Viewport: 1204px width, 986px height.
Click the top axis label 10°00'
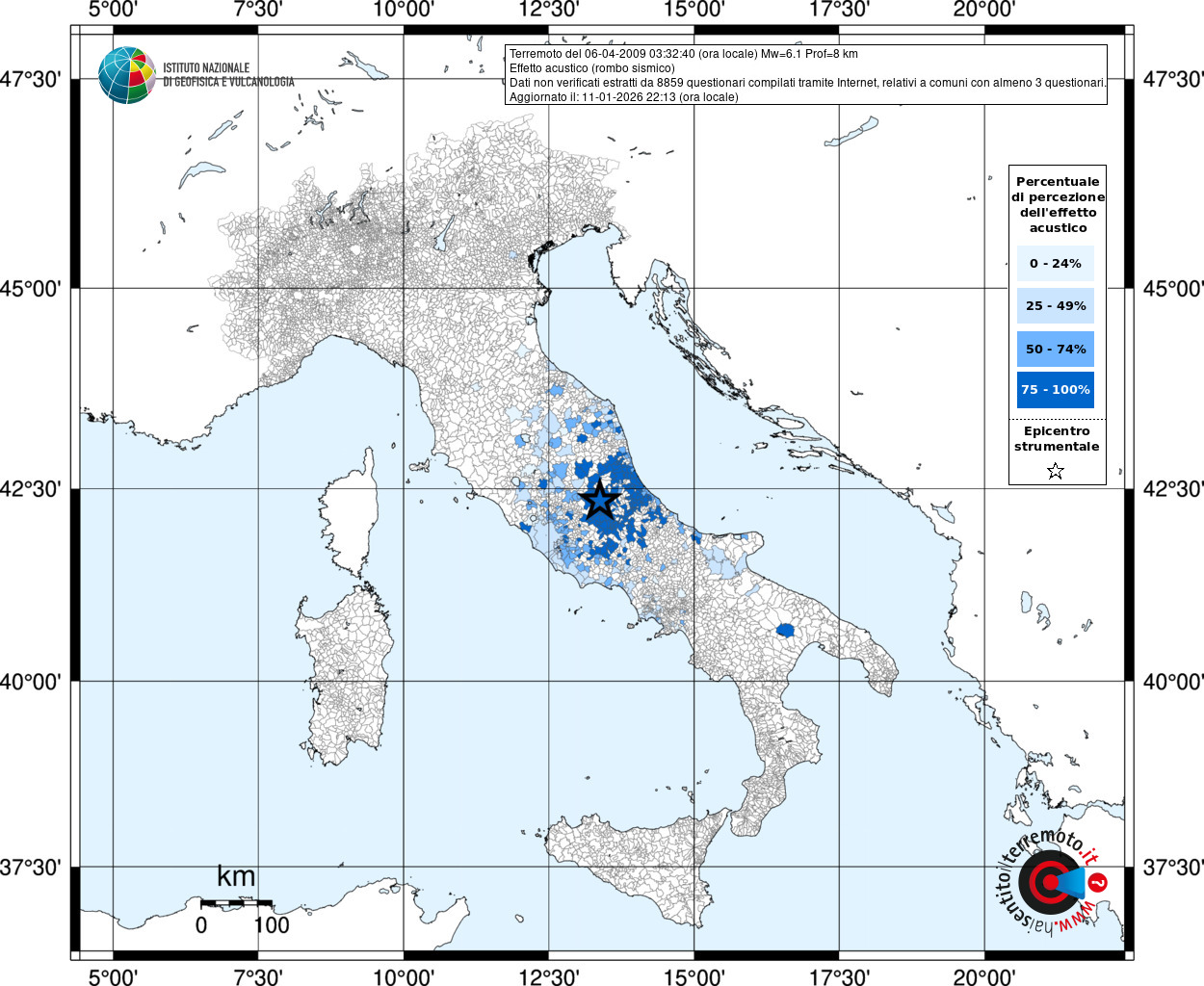pyautogui.click(x=404, y=10)
